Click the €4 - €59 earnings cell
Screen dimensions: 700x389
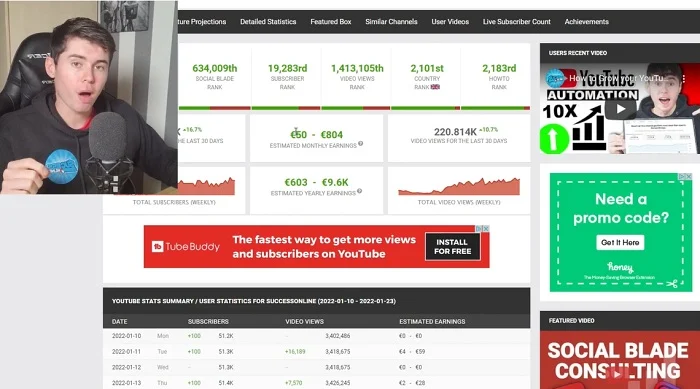[x=412, y=351]
